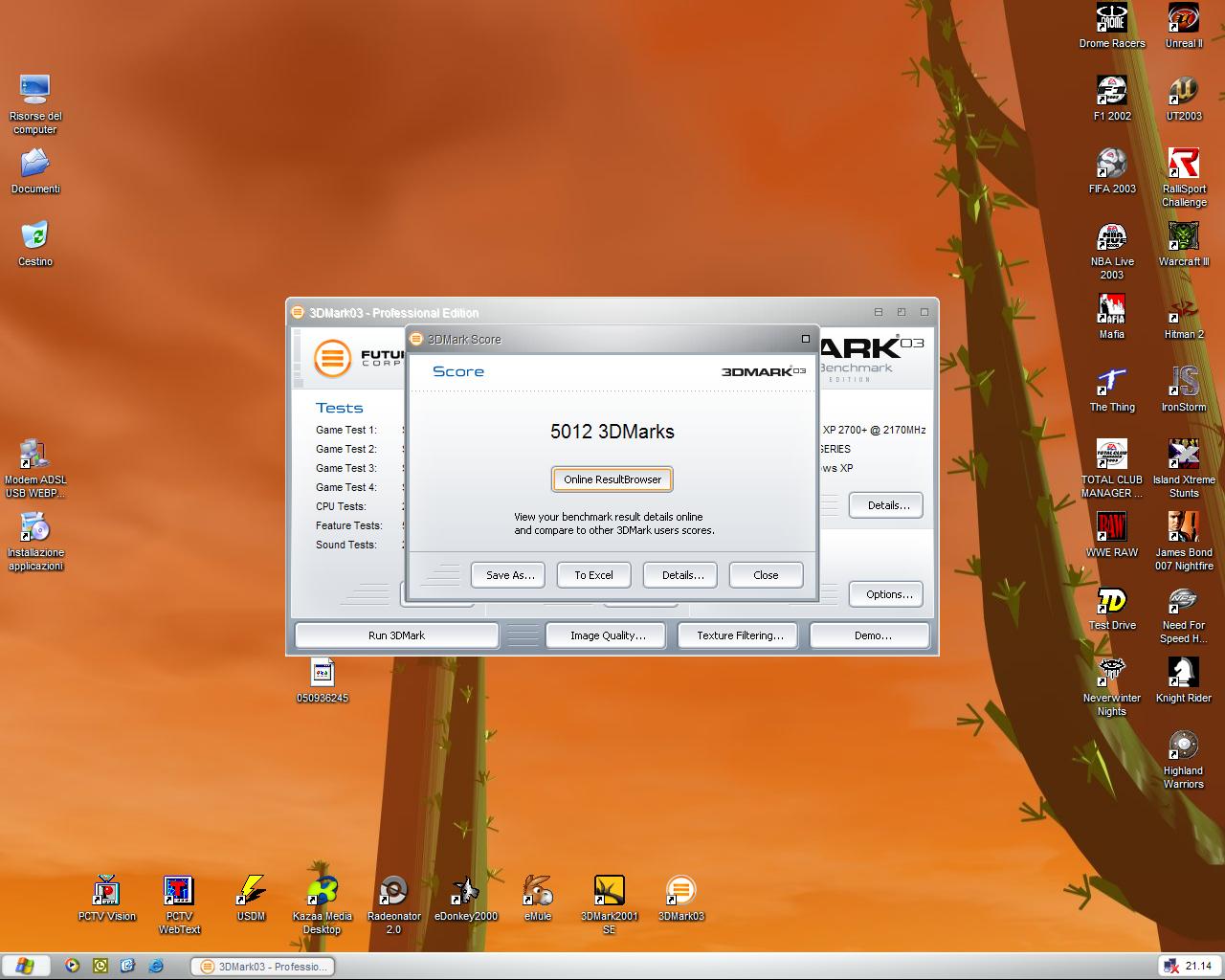Click the system tray clock
Image resolution: width=1225 pixels, height=980 pixels.
[x=1198, y=967]
